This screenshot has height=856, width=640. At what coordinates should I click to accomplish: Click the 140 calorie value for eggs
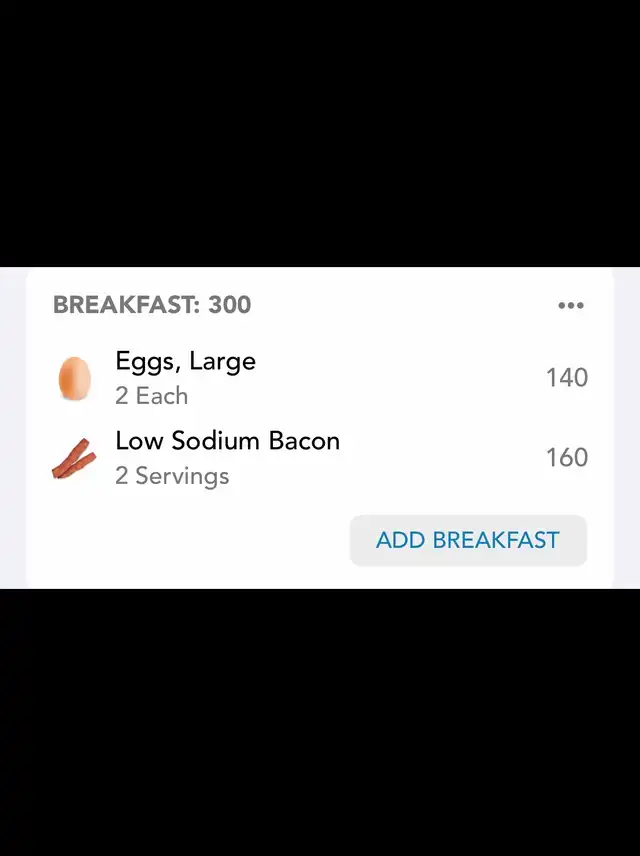(x=566, y=378)
